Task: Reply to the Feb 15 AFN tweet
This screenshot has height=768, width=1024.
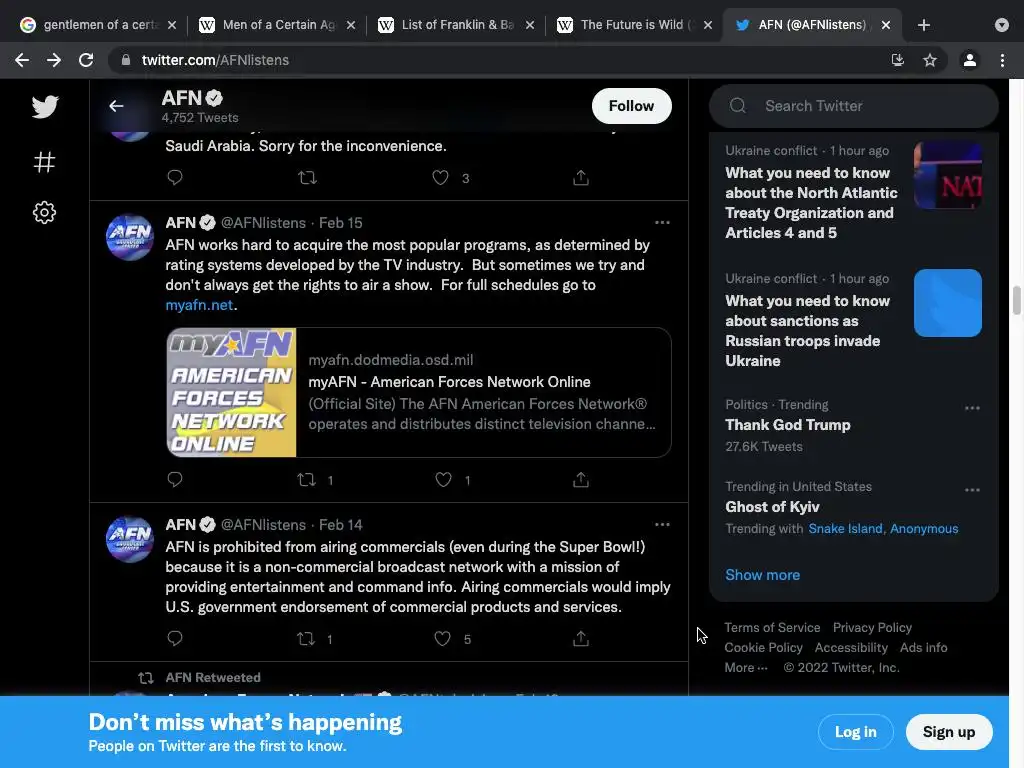Action: [174, 479]
